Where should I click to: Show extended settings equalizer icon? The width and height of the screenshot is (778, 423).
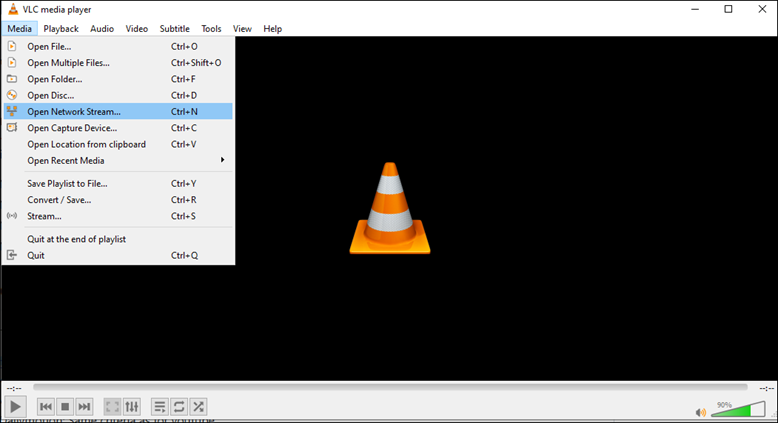coord(132,407)
